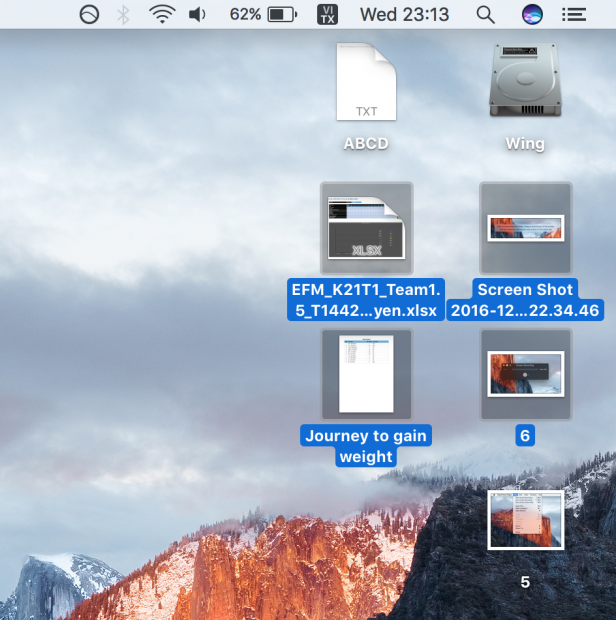616x620 pixels.
Task: Launch Siri from the menu bar
Action: (534, 15)
